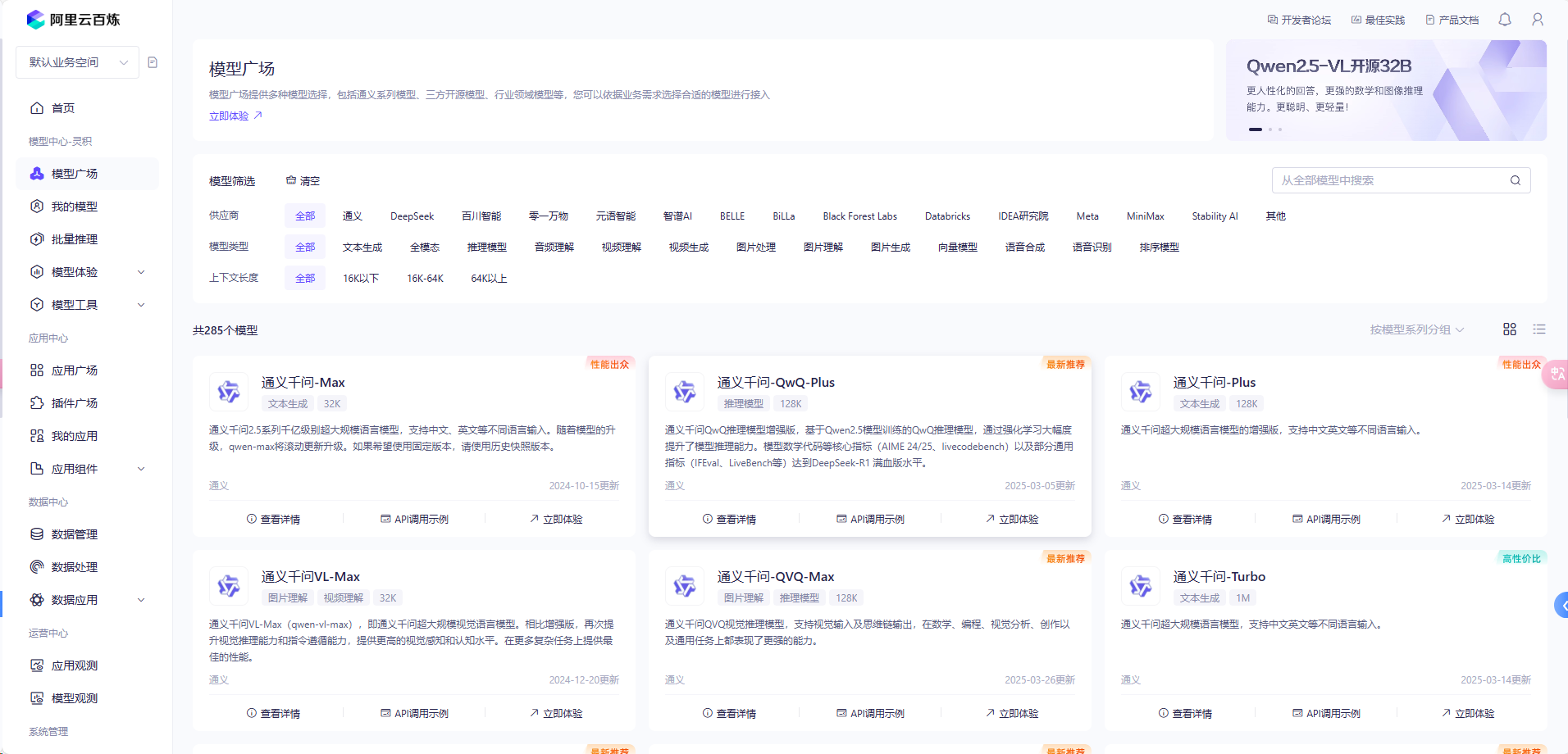
Task: Filter supplier by Black Forest Labs
Action: (860, 216)
